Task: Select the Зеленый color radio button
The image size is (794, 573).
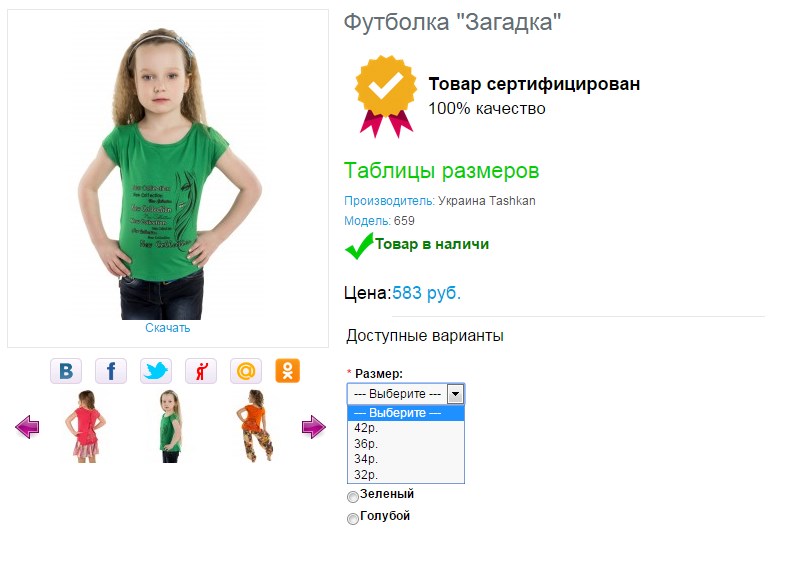Action: (x=352, y=497)
